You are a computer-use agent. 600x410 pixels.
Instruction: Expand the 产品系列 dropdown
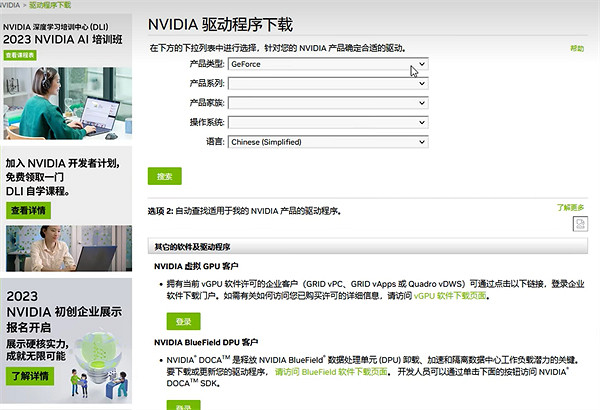(327, 83)
